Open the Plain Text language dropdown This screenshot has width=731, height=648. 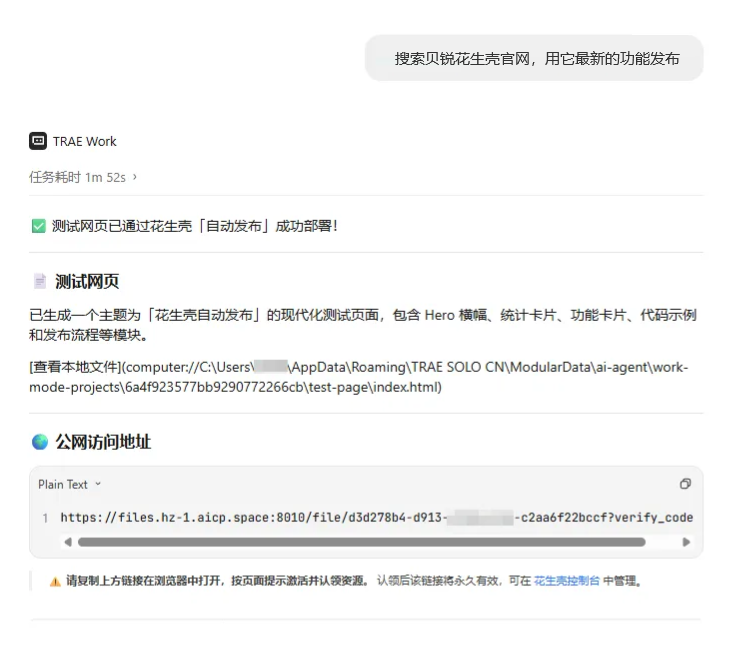(69, 484)
